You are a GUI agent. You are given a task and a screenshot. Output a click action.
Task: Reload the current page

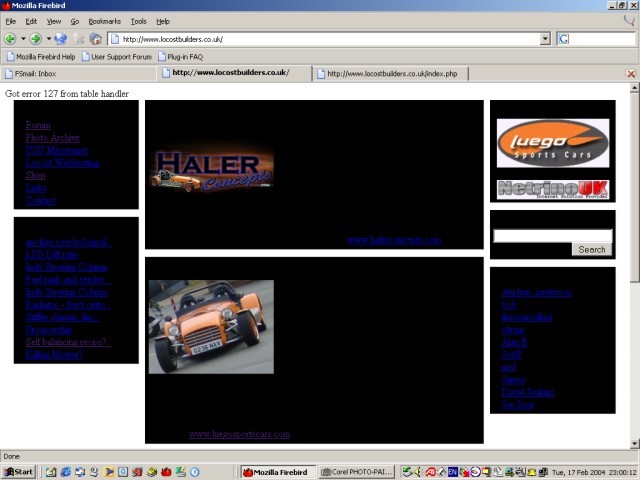(x=60, y=39)
